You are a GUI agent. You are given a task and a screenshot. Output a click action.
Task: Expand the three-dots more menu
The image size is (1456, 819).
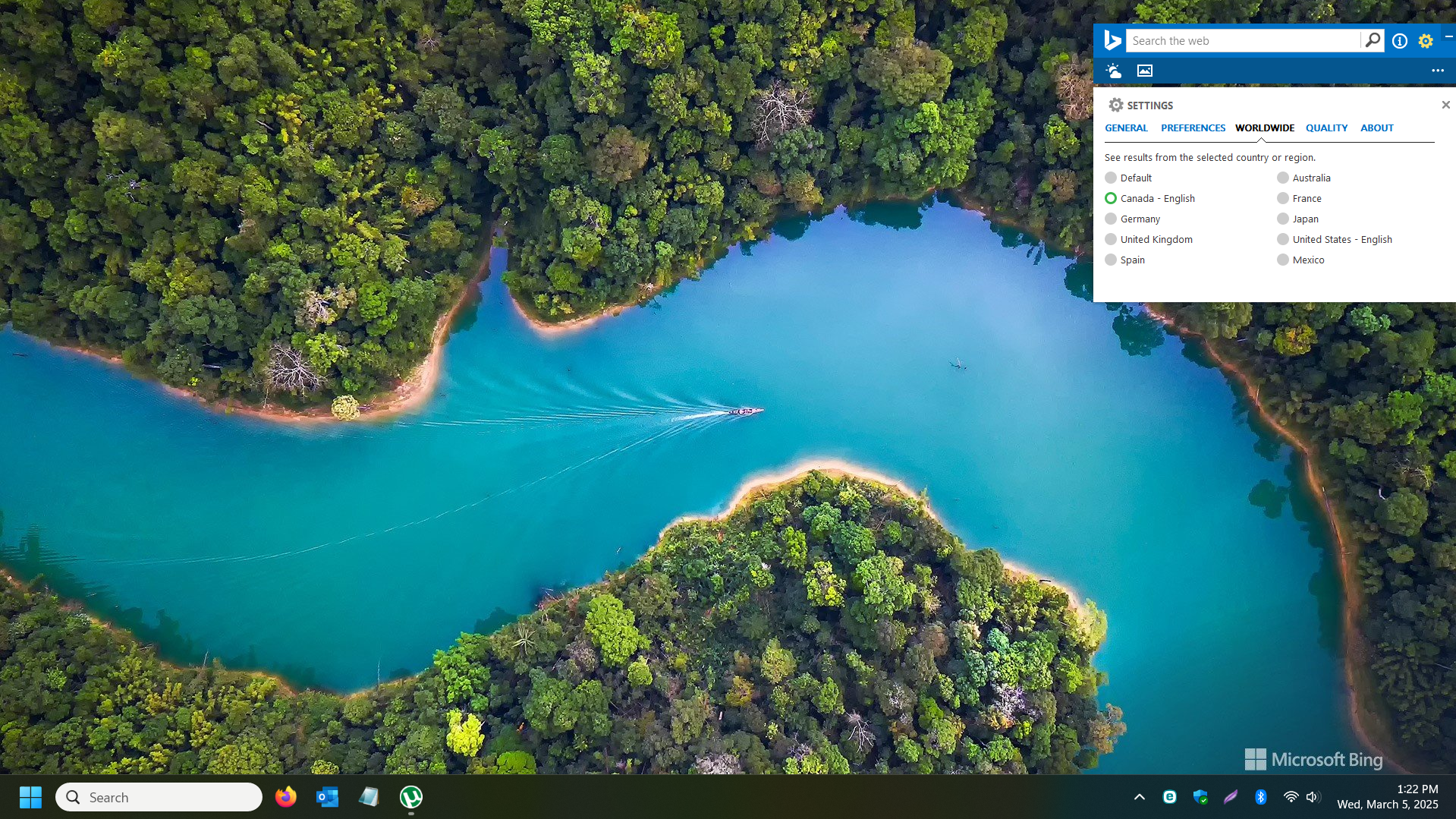click(1438, 71)
